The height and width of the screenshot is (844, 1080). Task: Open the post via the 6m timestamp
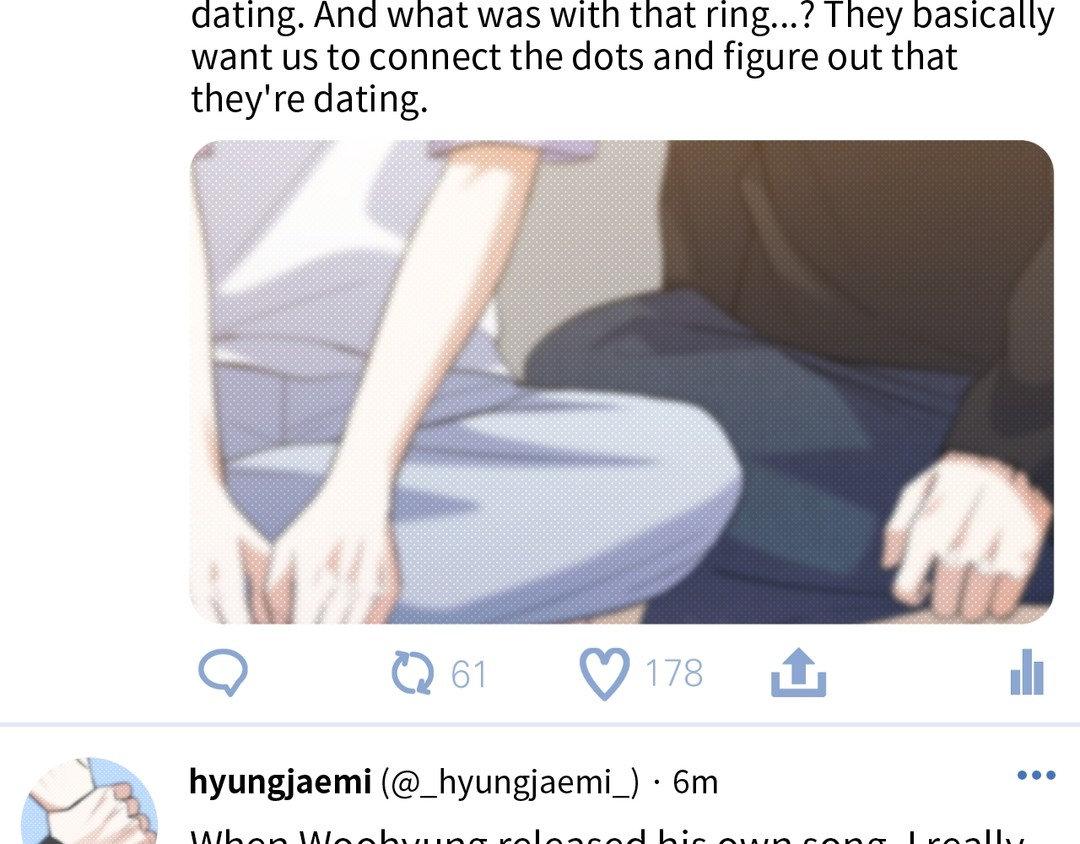pyautogui.click(x=695, y=782)
